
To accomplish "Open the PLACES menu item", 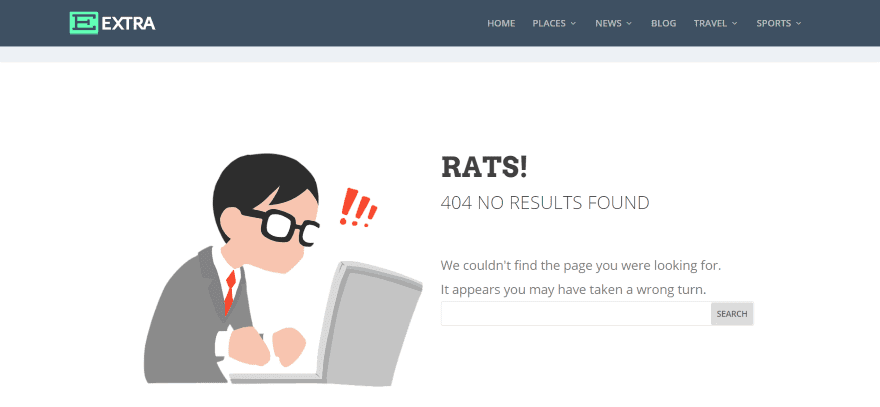I will click(549, 24).
